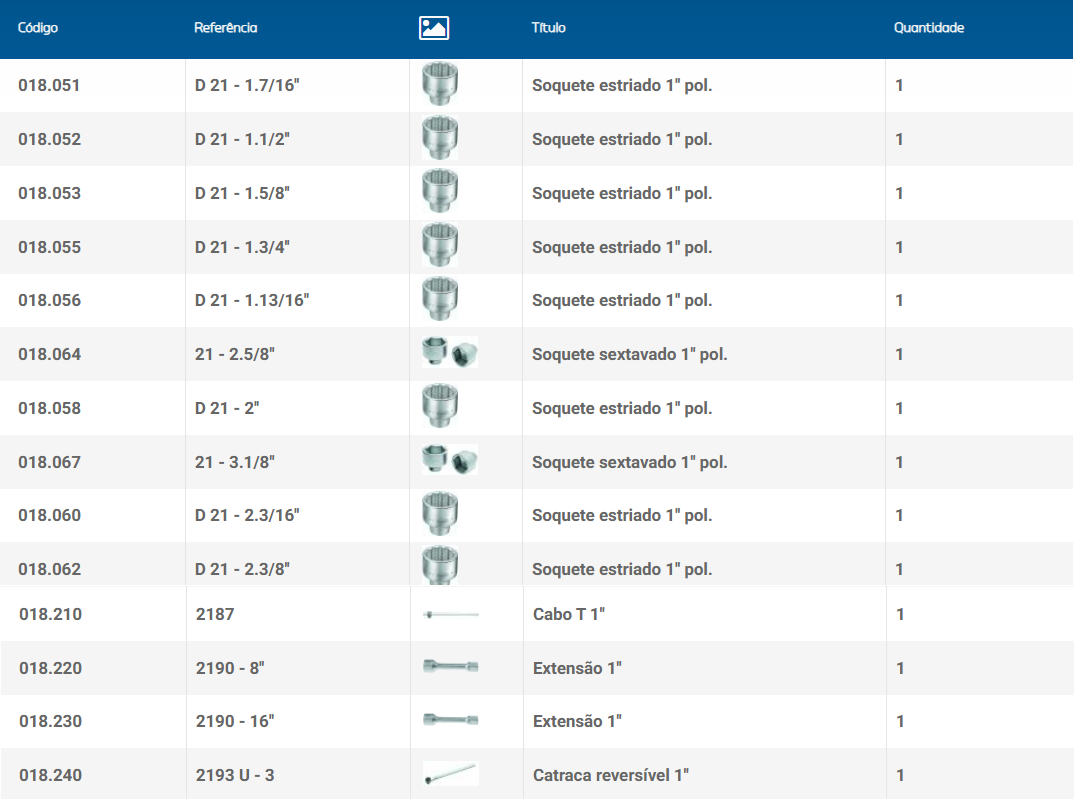Click the Título column header

click(548, 28)
